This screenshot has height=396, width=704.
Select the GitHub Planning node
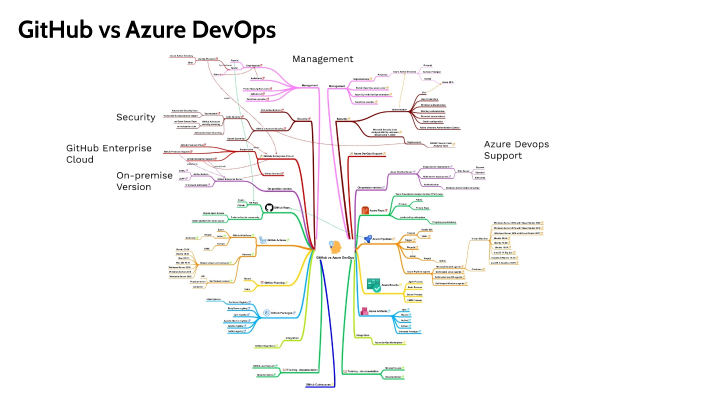click(x=273, y=283)
